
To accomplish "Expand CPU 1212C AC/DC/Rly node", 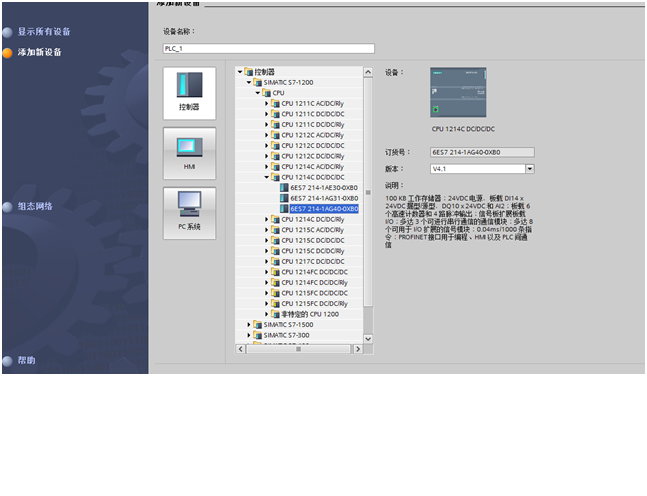I will point(267,135).
